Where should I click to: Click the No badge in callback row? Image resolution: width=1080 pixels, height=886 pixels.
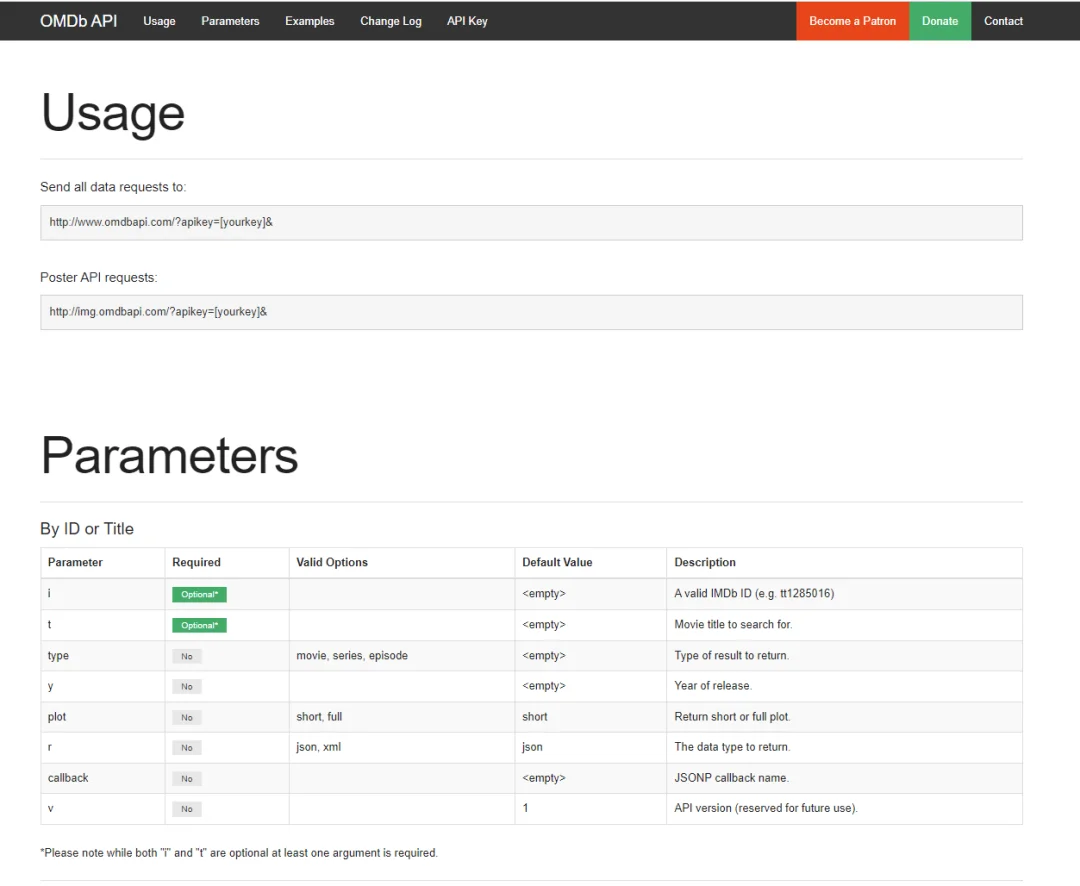pyautogui.click(x=187, y=779)
